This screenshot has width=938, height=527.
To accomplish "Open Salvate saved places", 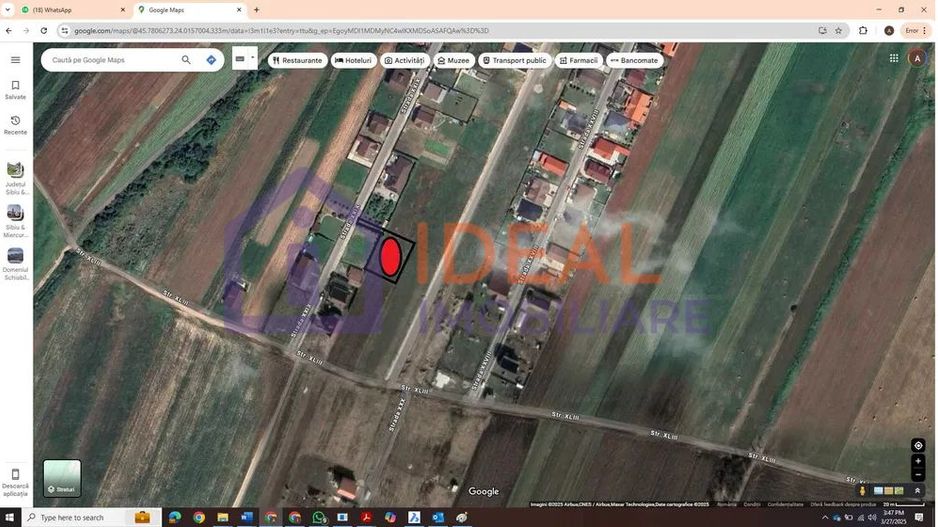I will pyautogui.click(x=16, y=90).
